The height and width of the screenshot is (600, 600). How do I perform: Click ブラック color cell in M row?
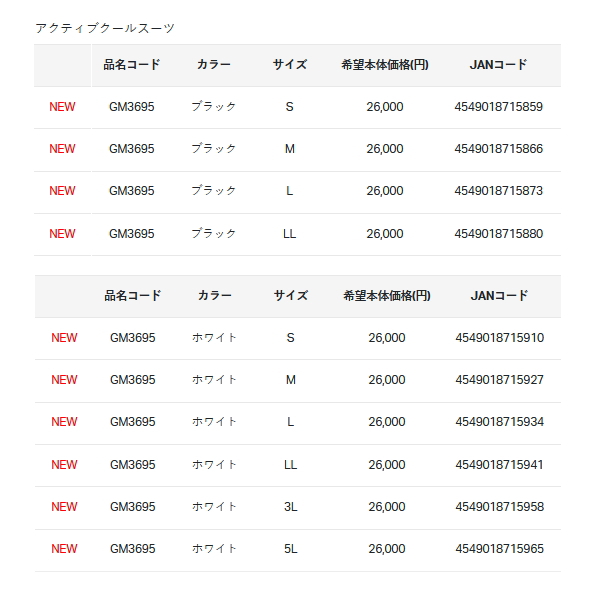point(213,149)
